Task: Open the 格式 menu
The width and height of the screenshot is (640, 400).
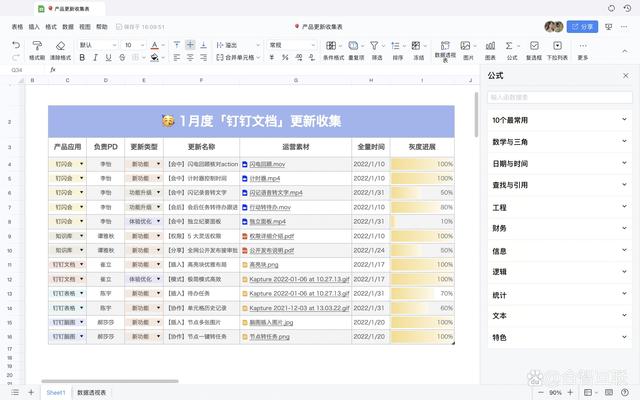Action: pyautogui.click(x=51, y=27)
